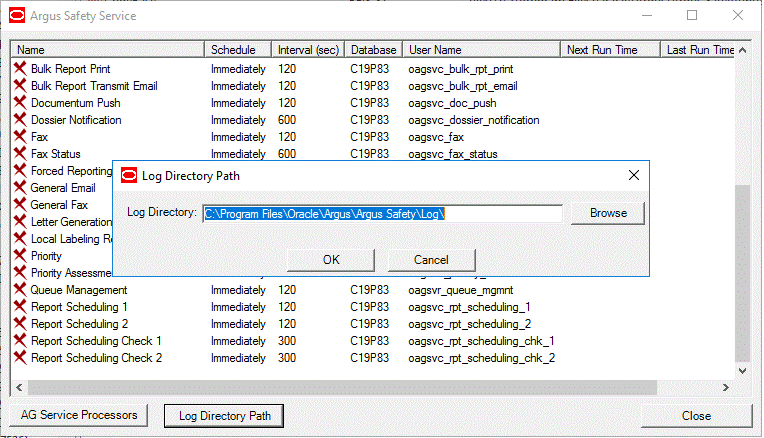
Task: Click the red X icon beside Fax Status
Action: tap(20, 153)
